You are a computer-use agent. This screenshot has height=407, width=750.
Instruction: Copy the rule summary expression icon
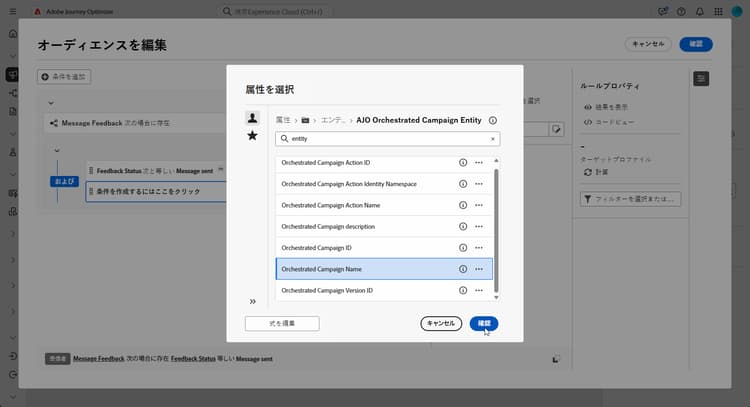click(x=556, y=359)
